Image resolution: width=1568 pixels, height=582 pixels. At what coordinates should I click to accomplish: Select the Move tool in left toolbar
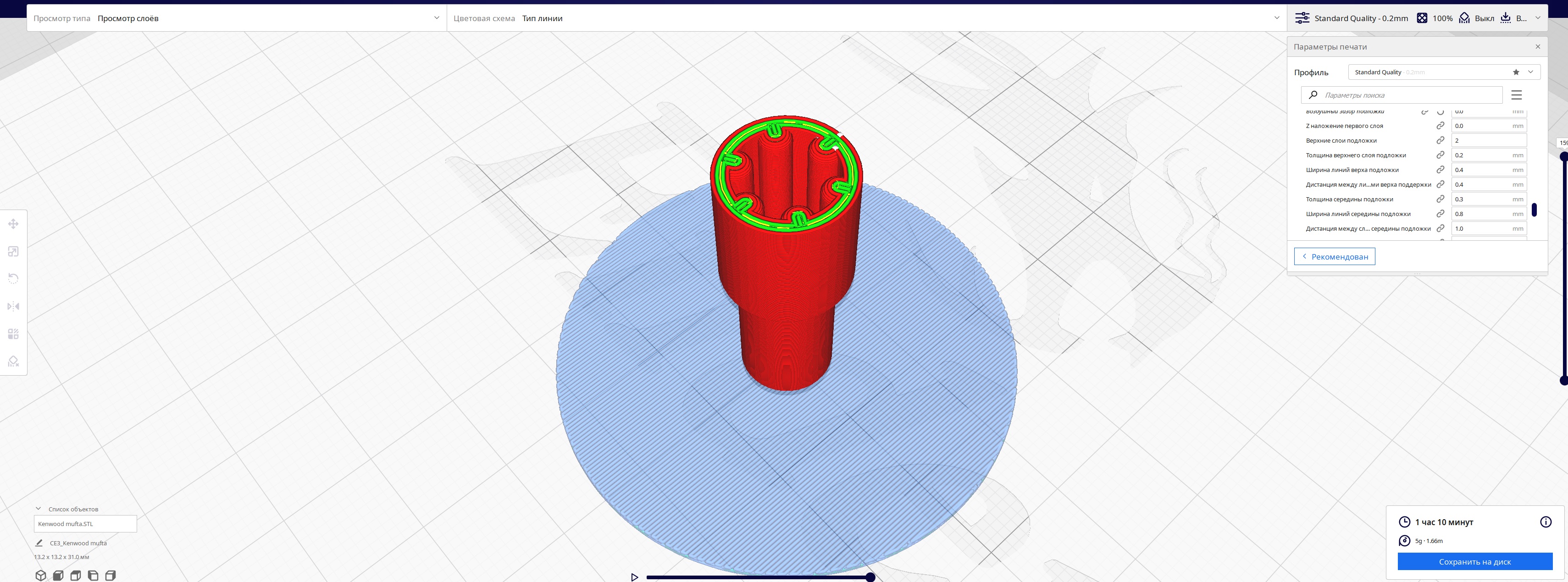13,224
